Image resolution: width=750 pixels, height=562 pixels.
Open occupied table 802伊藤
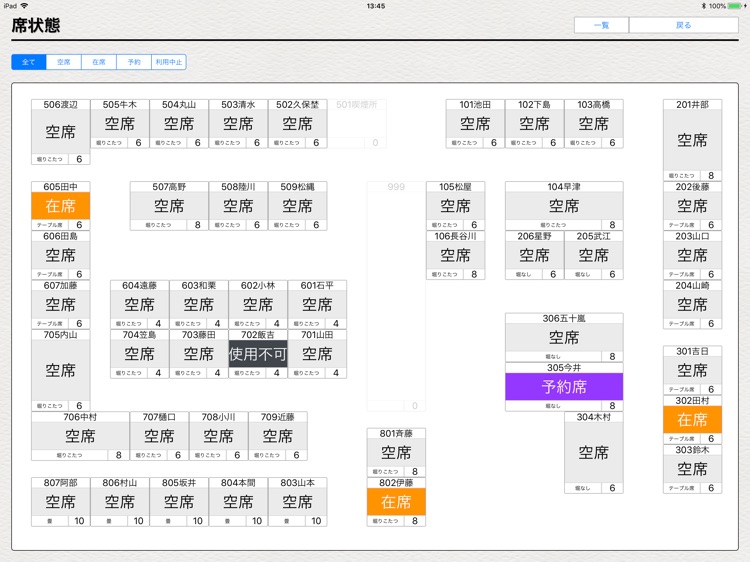[396, 502]
